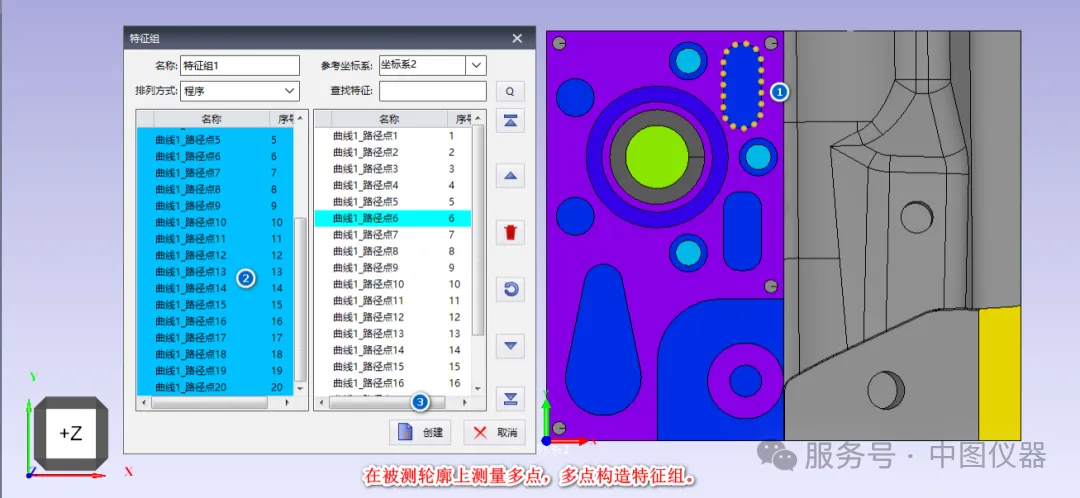Open the 参考坐标系 dropdown
The image size is (1080, 498).
[x=476, y=66]
